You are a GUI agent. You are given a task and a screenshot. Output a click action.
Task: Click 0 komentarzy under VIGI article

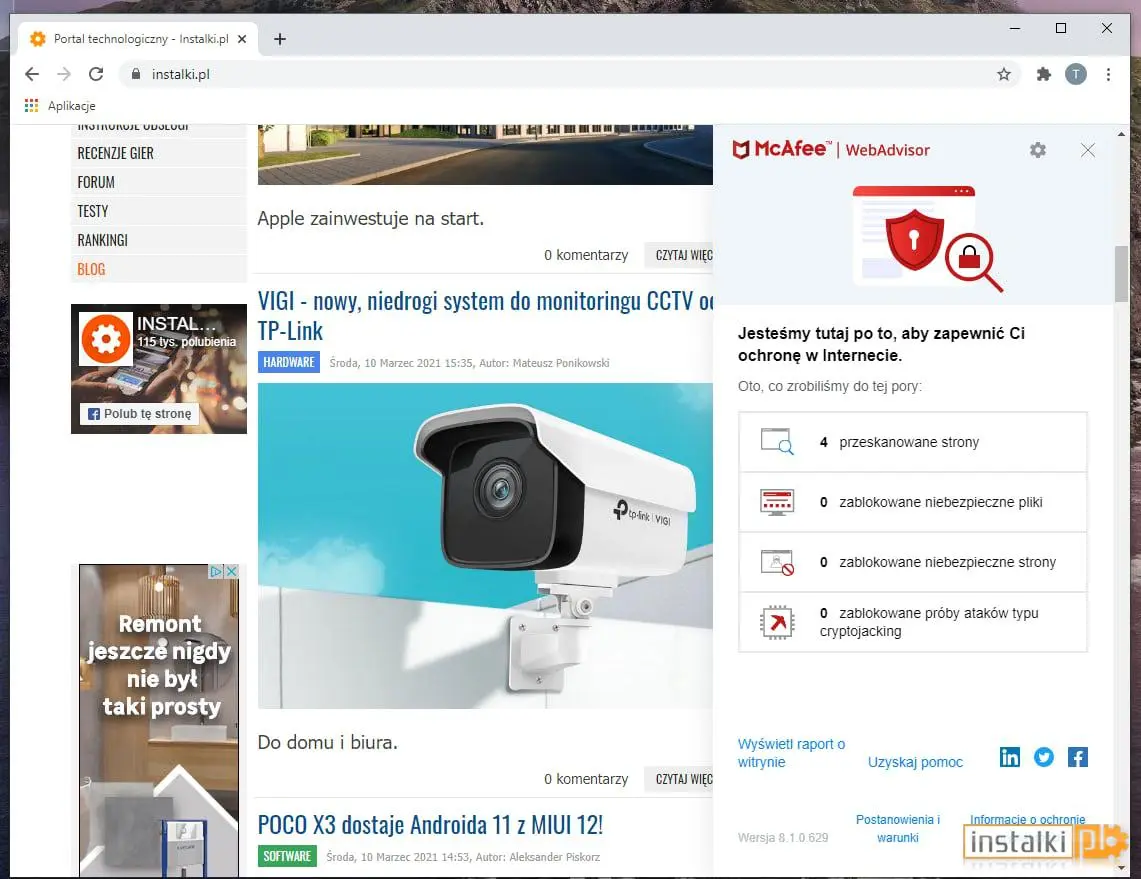click(586, 779)
